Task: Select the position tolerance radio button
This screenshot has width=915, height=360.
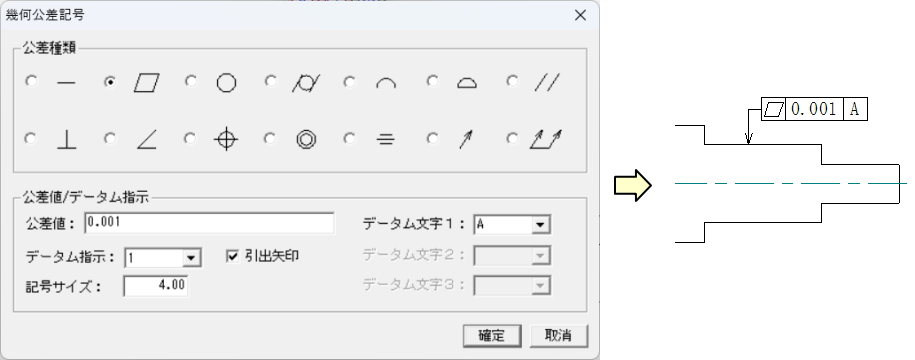Action: pyautogui.click(x=190, y=138)
